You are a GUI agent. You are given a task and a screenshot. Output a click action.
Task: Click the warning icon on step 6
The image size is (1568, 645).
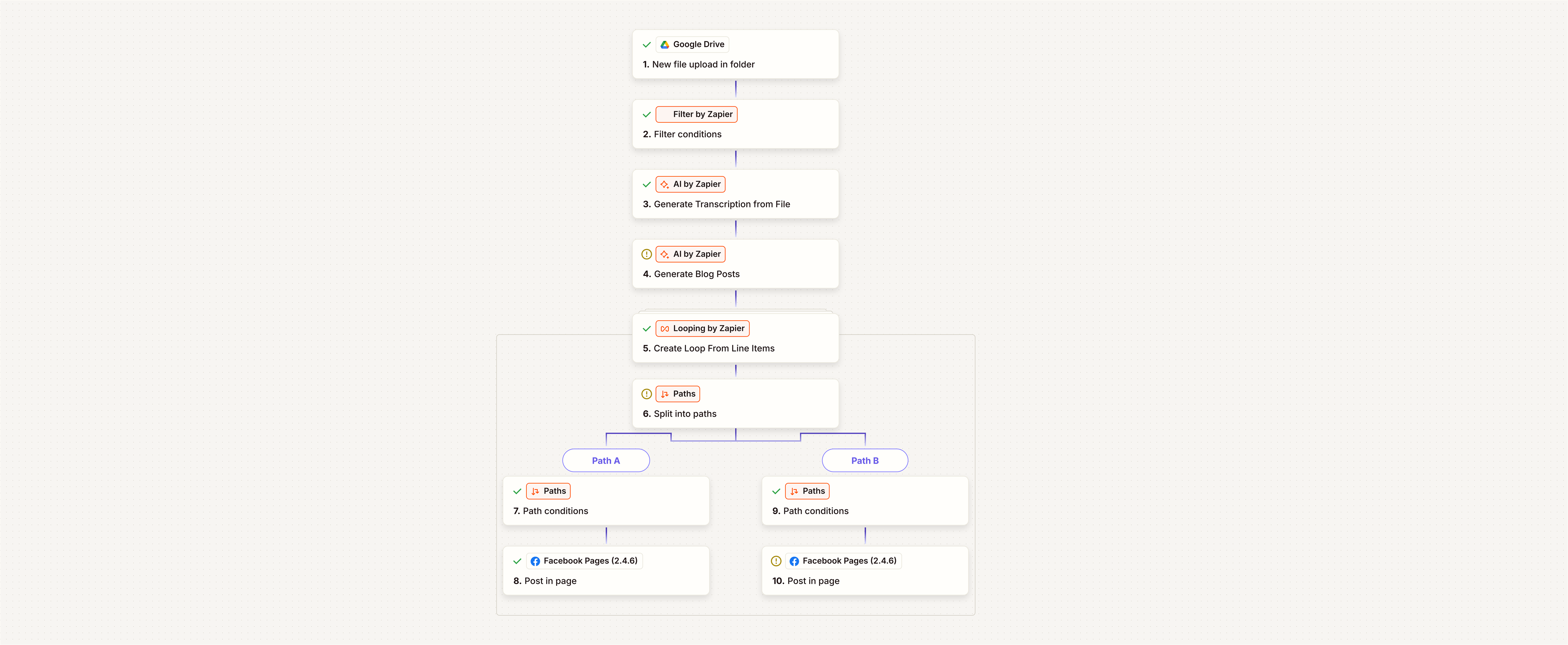647,394
